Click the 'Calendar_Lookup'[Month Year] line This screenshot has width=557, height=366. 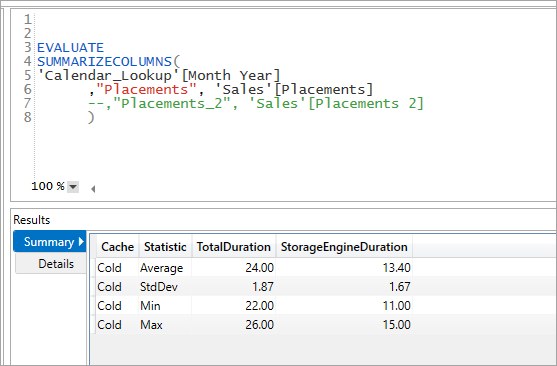[x=159, y=76]
